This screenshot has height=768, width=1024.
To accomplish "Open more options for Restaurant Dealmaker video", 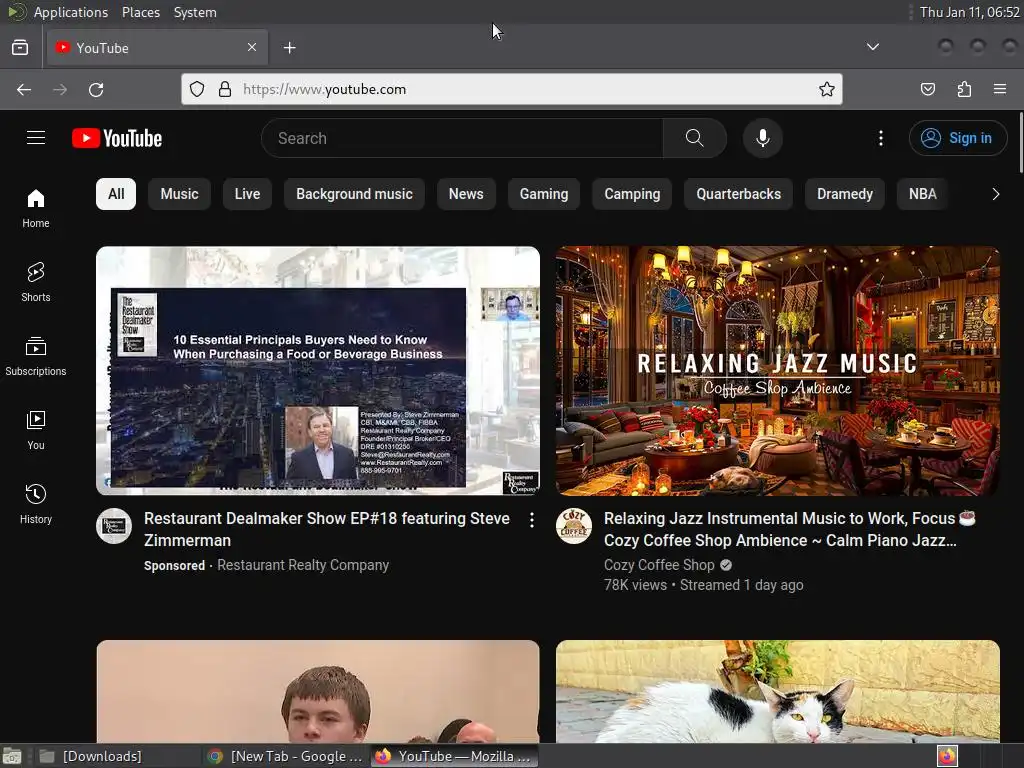I will pos(532,519).
